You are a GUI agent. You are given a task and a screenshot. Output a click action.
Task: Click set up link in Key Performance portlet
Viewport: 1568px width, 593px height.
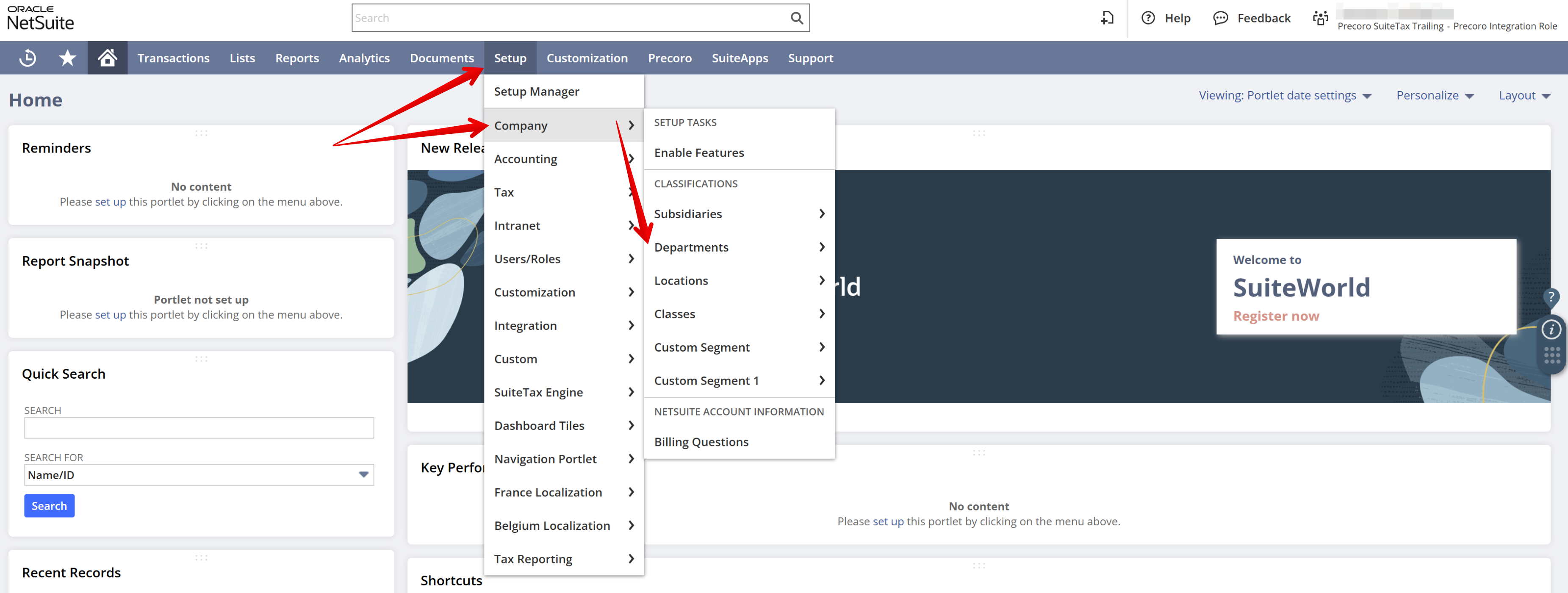888,521
